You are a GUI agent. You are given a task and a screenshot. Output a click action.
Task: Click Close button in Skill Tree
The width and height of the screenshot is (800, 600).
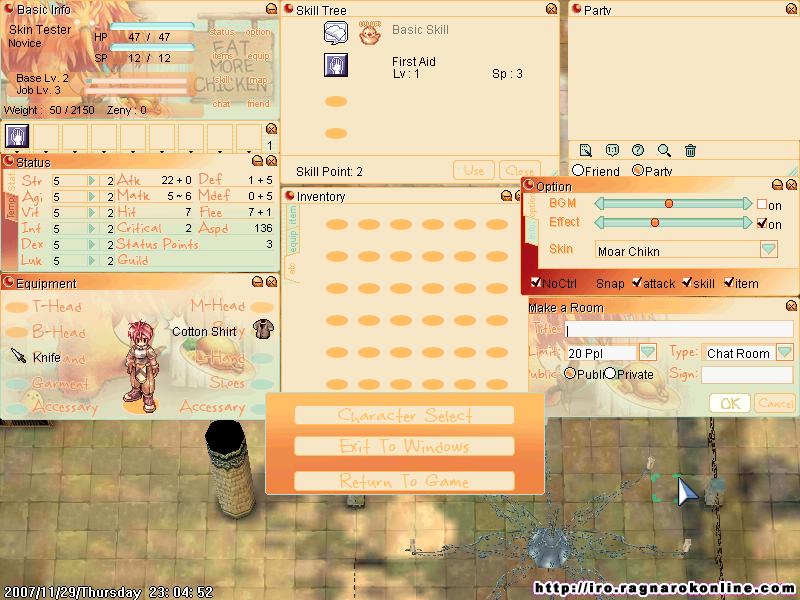520,170
